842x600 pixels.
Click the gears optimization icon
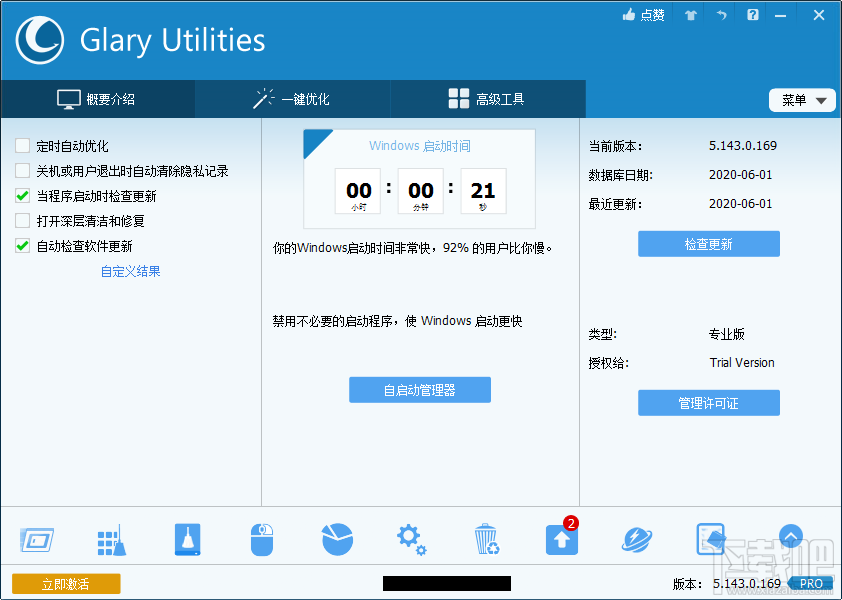coord(411,537)
